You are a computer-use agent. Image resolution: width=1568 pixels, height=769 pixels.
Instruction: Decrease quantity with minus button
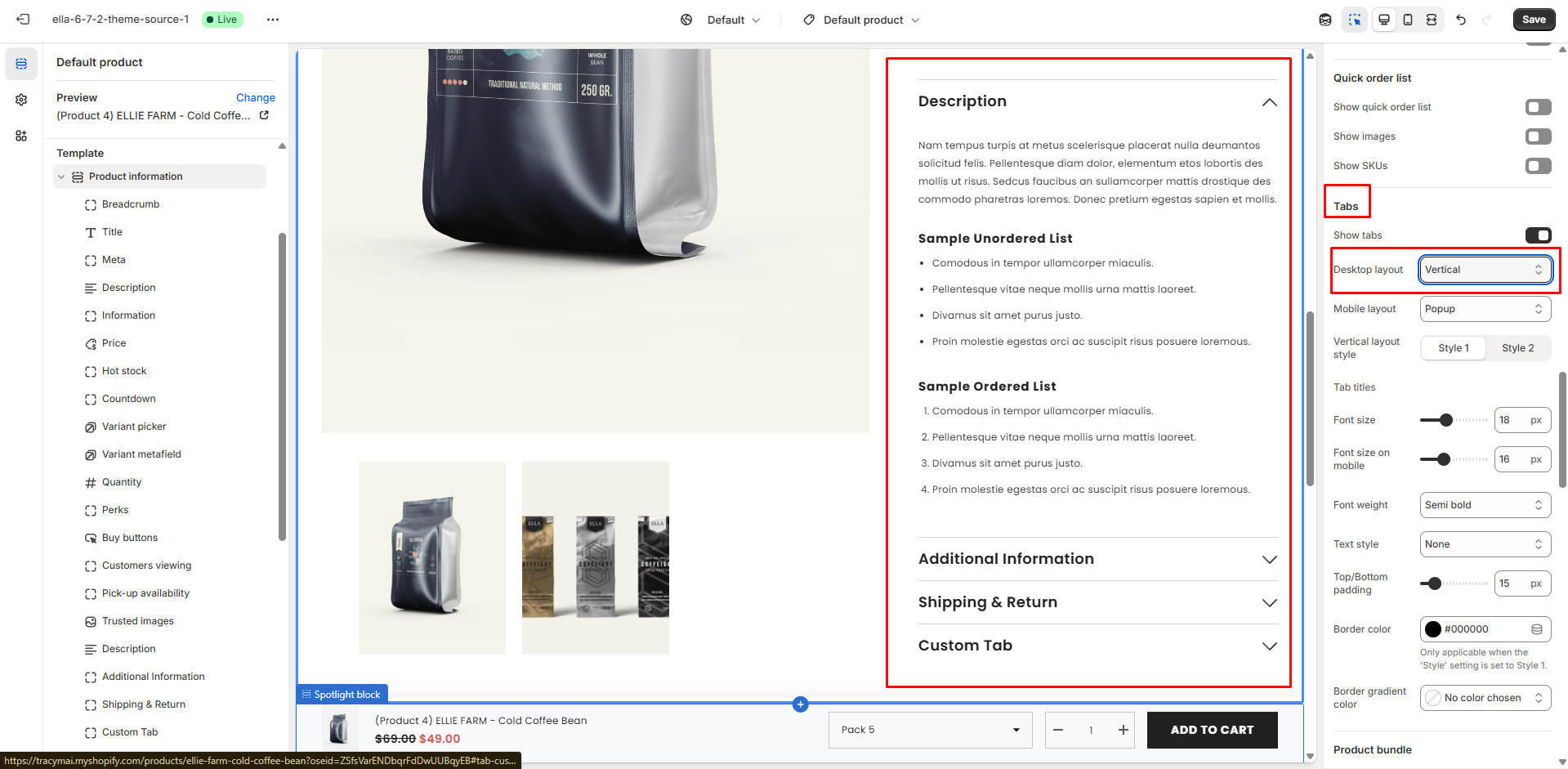1058,730
